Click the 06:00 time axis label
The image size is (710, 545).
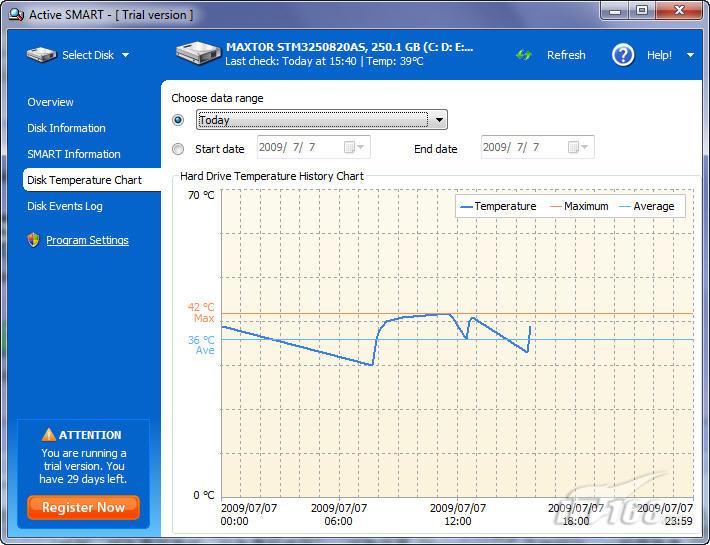pos(338,515)
